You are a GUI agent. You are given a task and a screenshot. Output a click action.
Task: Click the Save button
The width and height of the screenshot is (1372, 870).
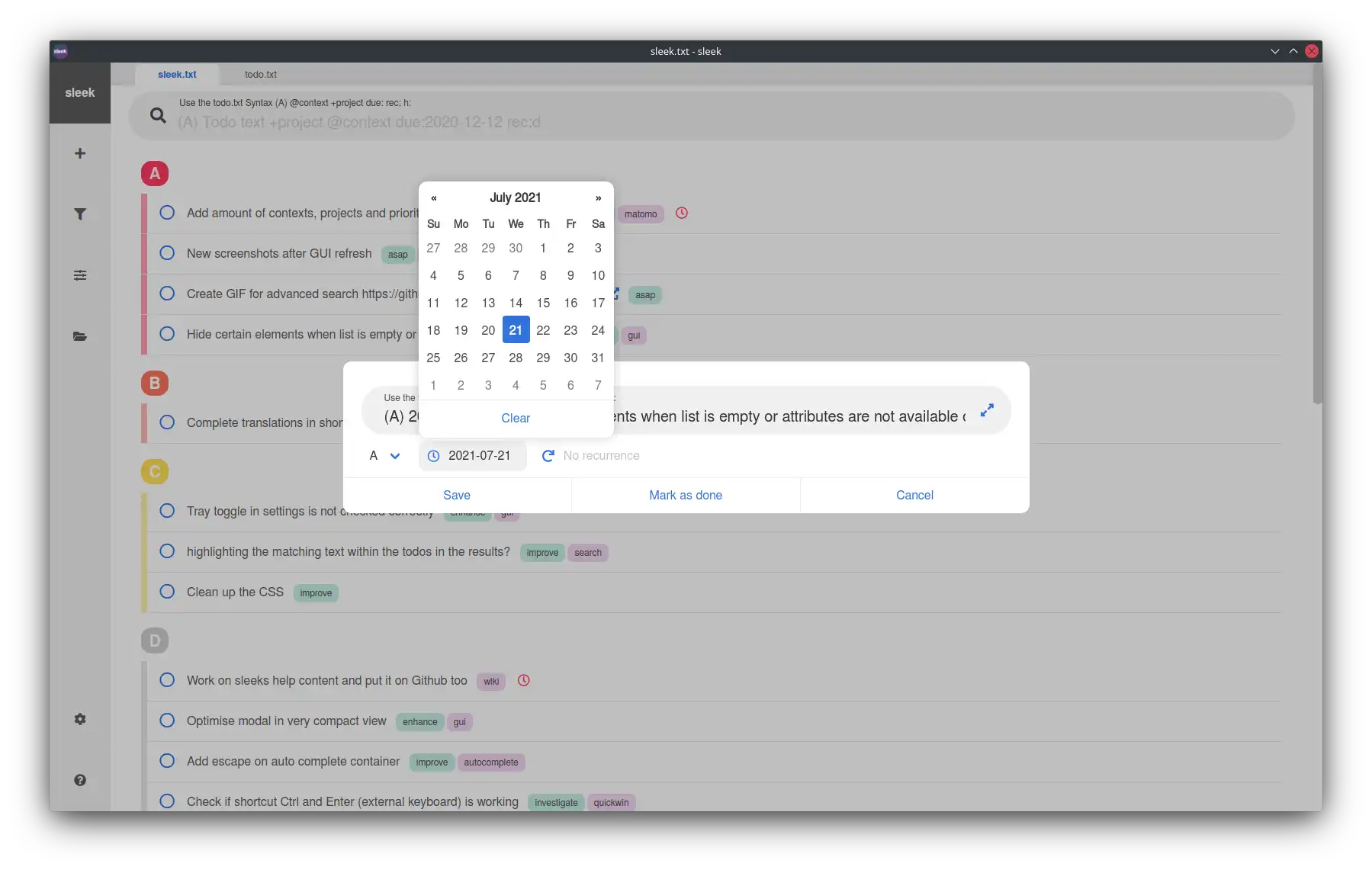457,496
